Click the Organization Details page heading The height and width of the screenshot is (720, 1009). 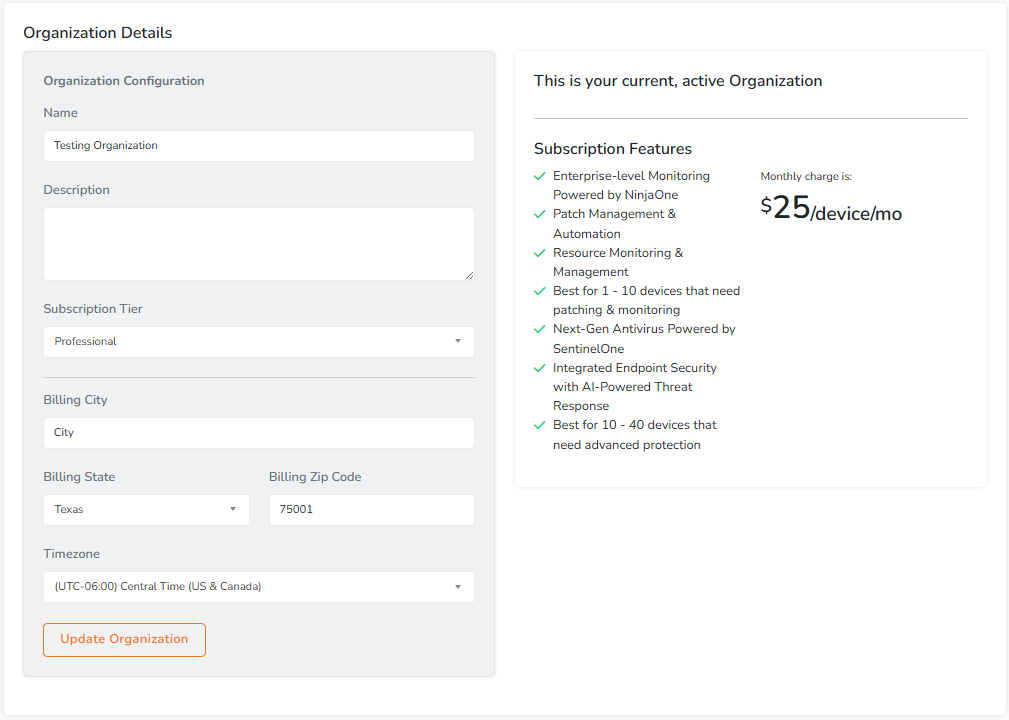[x=98, y=33]
